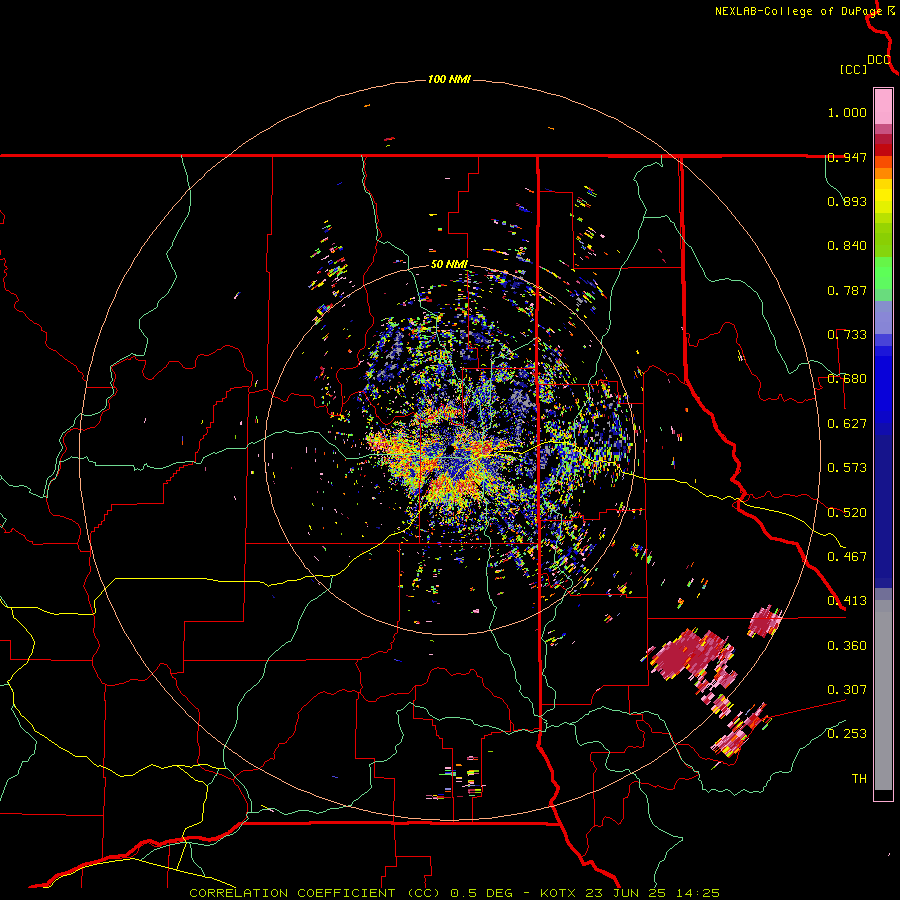The image size is (900, 900).
Task: Click the bright green color bar segment
Action: click(x=883, y=273)
